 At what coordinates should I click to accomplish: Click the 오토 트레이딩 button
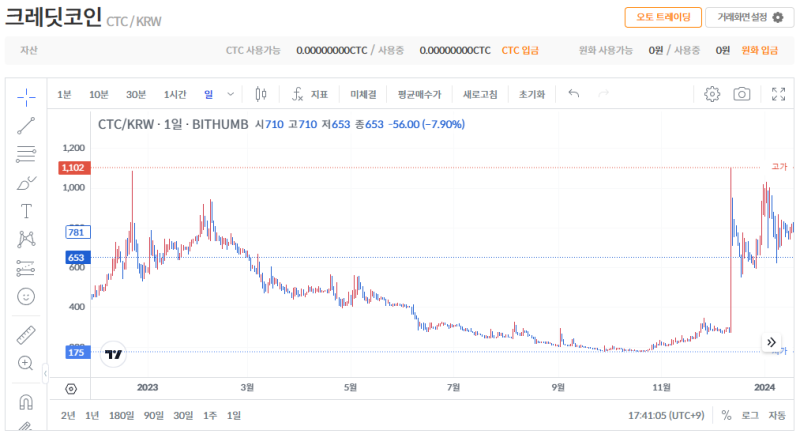663,17
